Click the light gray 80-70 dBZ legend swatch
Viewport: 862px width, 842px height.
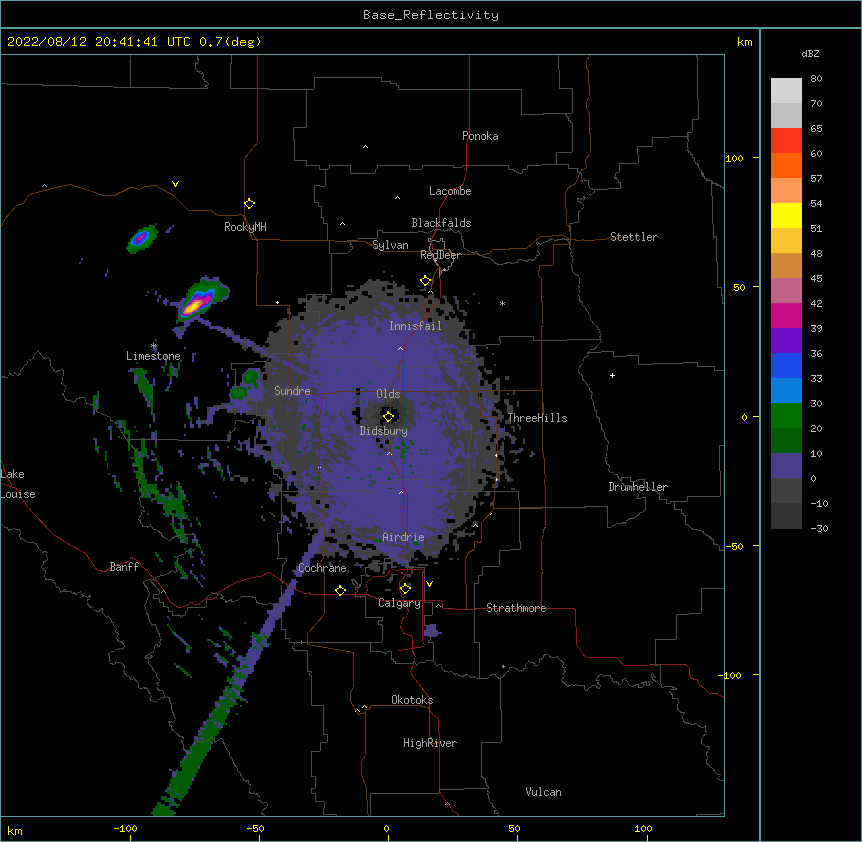click(x=786, y=91)
